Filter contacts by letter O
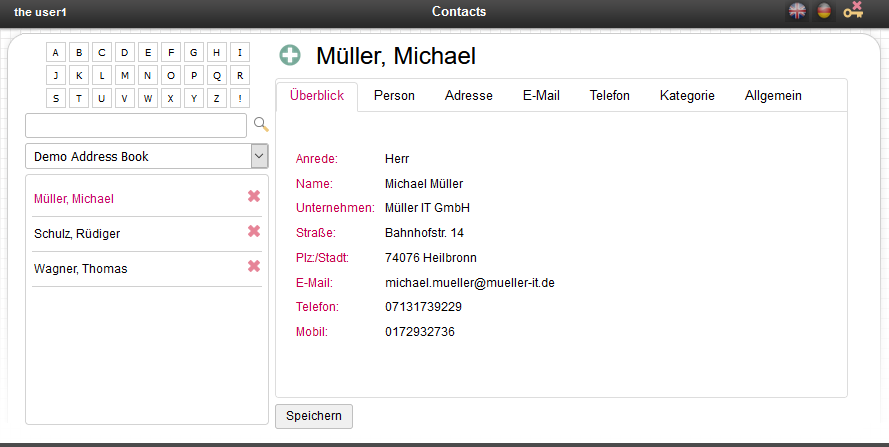 coord(171,75)
